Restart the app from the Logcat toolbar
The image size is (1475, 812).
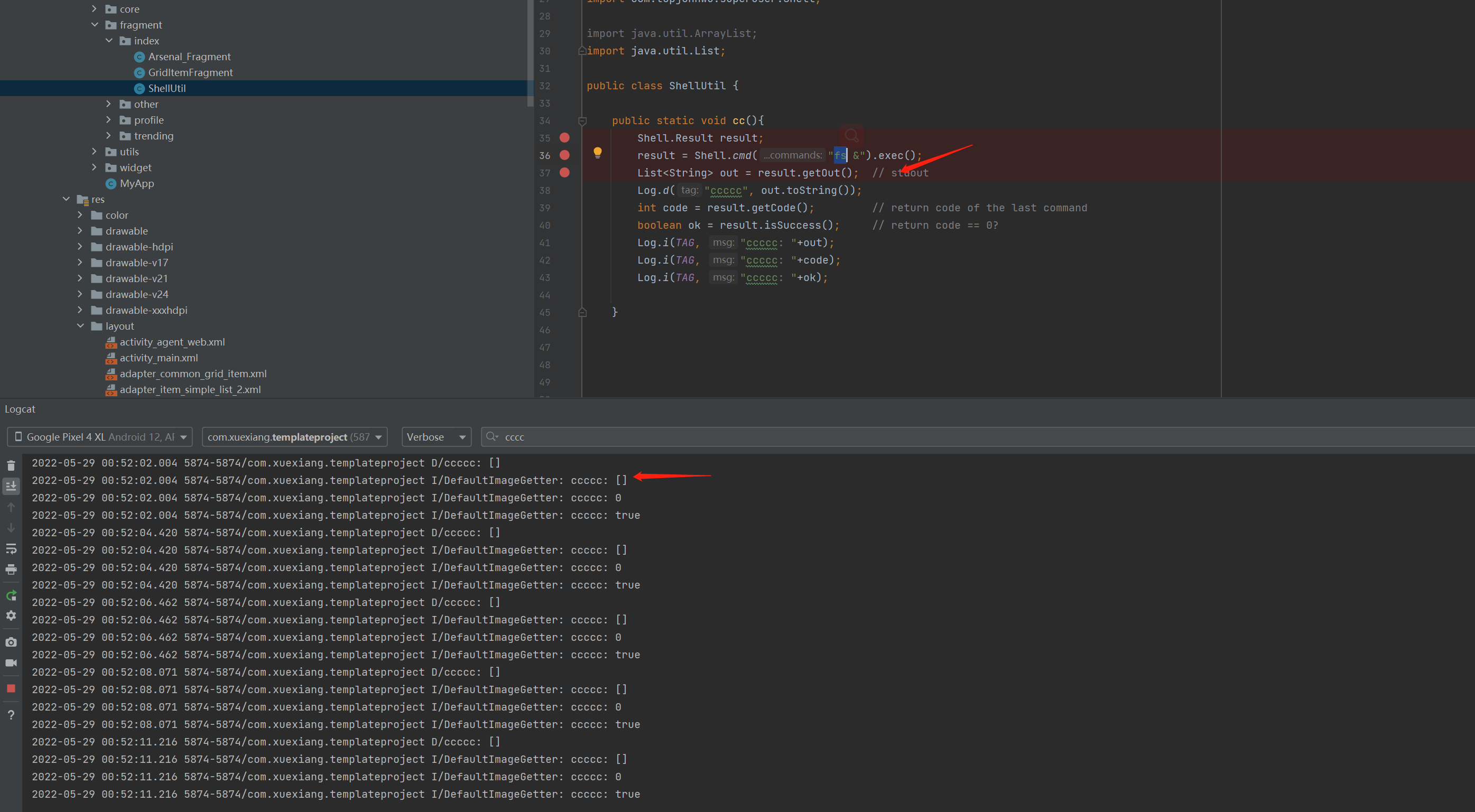[x=11, y=595]
